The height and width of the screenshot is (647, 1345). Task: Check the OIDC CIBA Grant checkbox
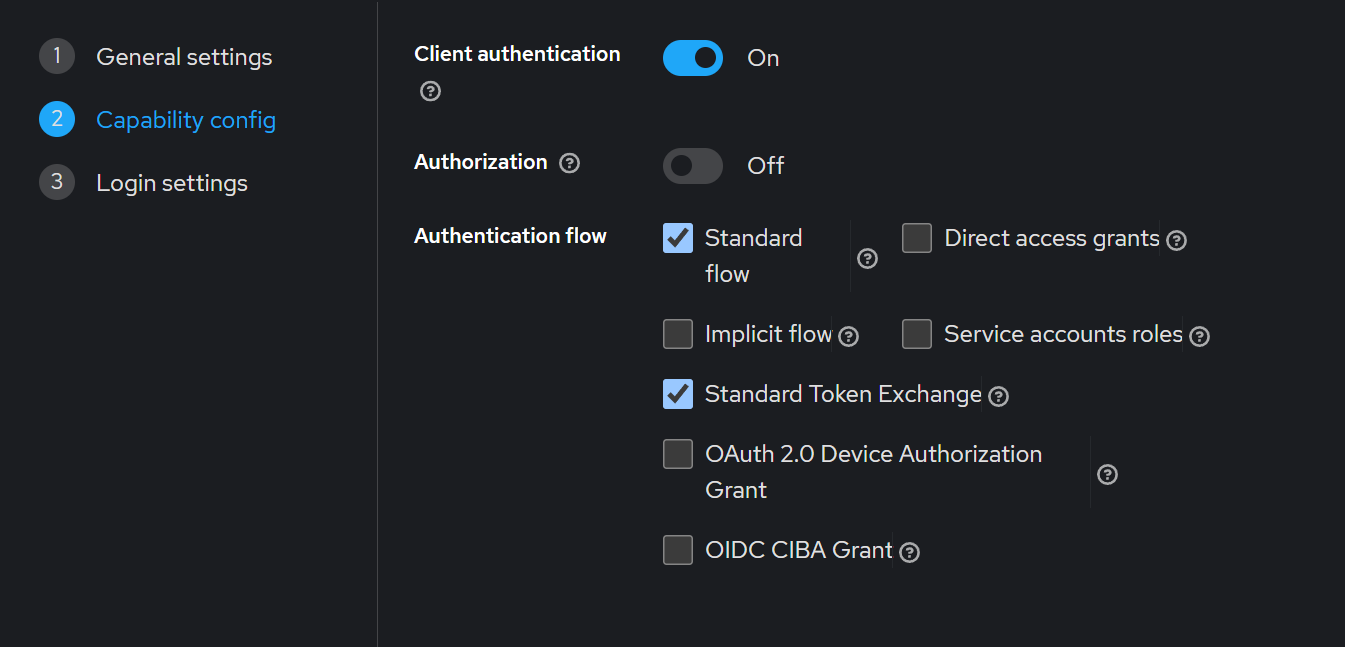coord(678,550)
